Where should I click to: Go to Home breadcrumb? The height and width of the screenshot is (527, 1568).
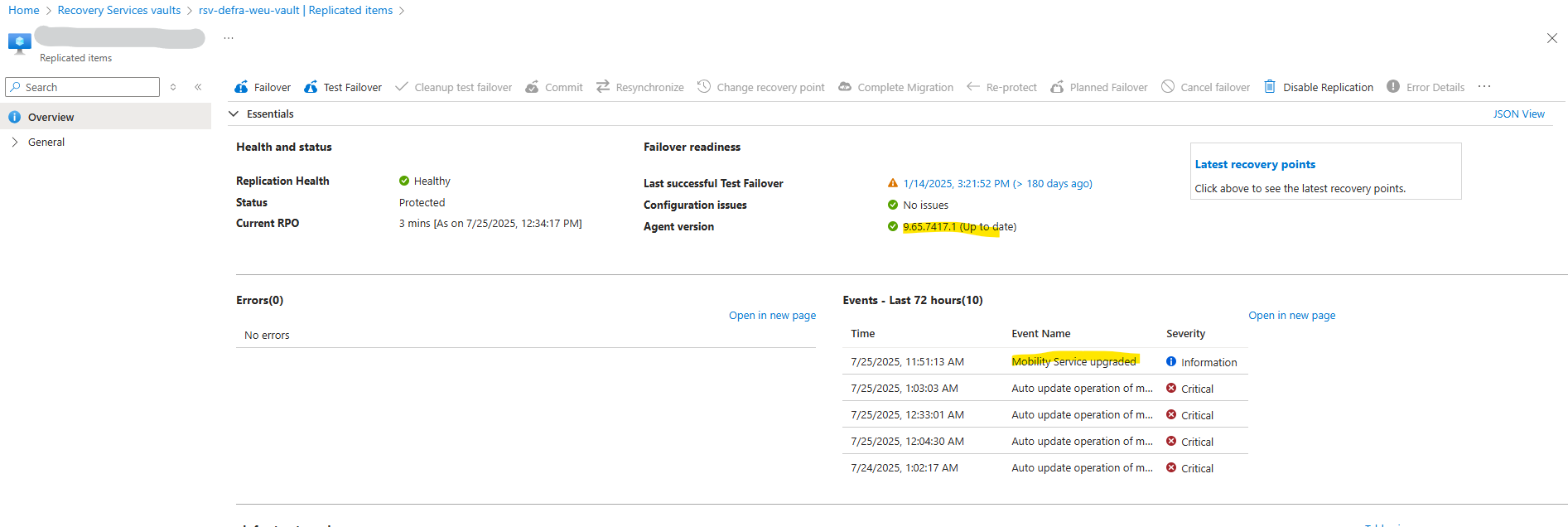click(x=24, y=10)
